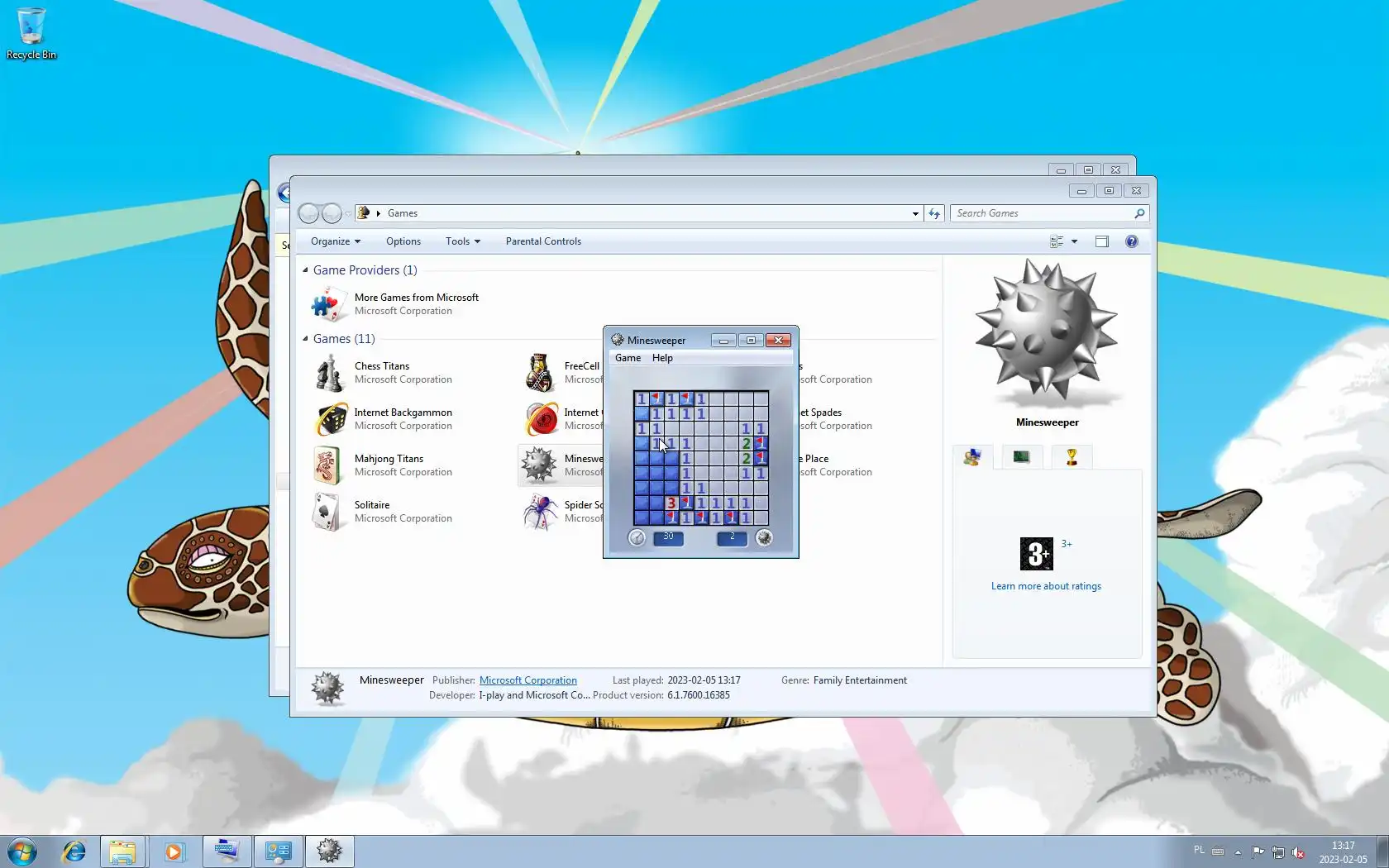Collapse the Game Providers group

(x=305, y=270)
